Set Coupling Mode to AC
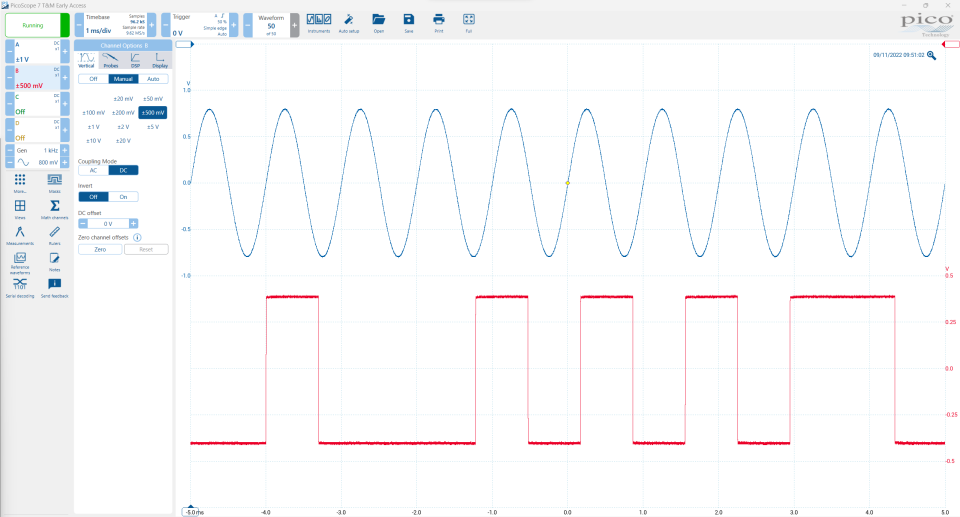 click(93, 170)
